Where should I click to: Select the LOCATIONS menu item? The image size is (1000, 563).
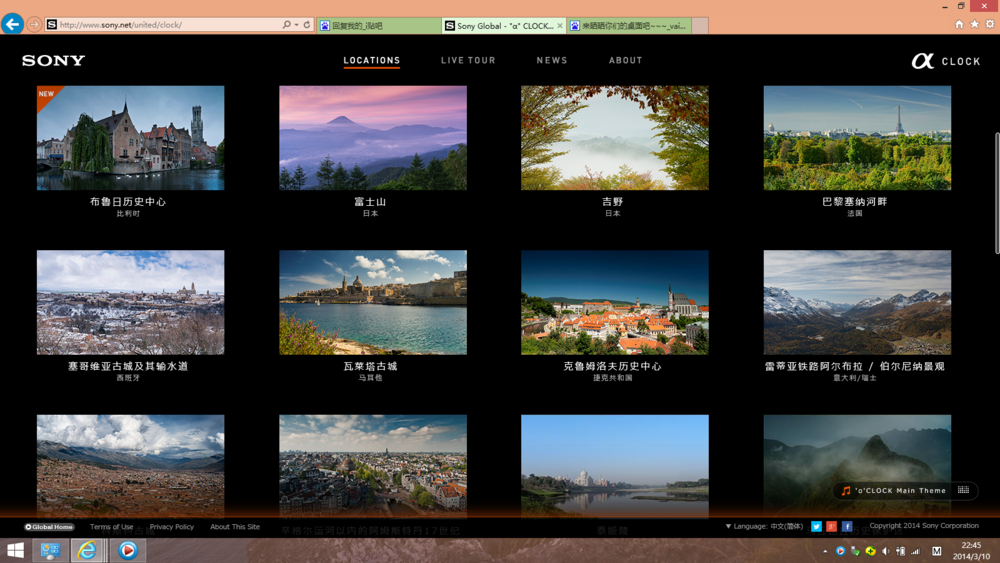click(x=372, y=61)
